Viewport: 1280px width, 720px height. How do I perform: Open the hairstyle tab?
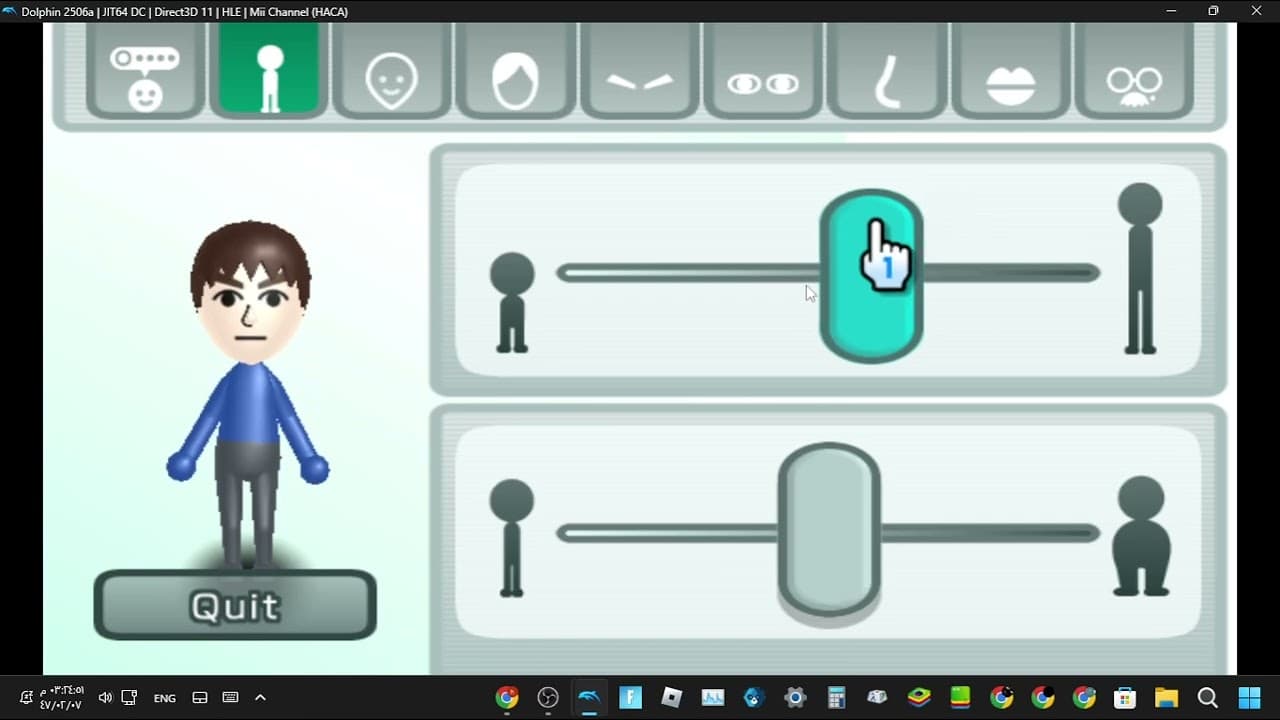point(515,71)
